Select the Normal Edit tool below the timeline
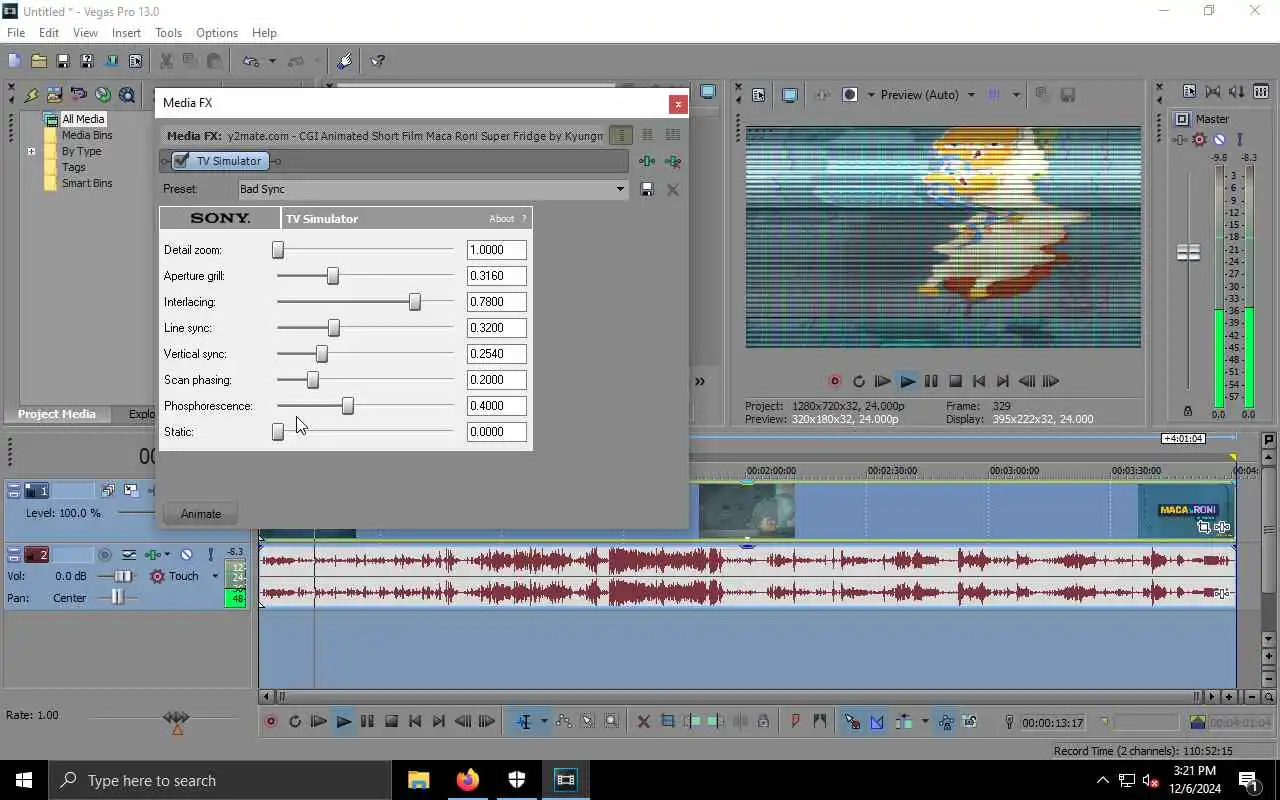 click(x=524, y=721)
